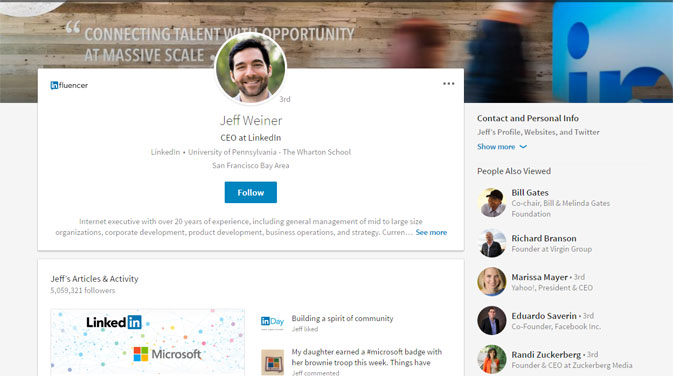This screenshot has width=673, height=376.
Task: Open Bill Gates' profile picture
Action: tap(492, 203)
